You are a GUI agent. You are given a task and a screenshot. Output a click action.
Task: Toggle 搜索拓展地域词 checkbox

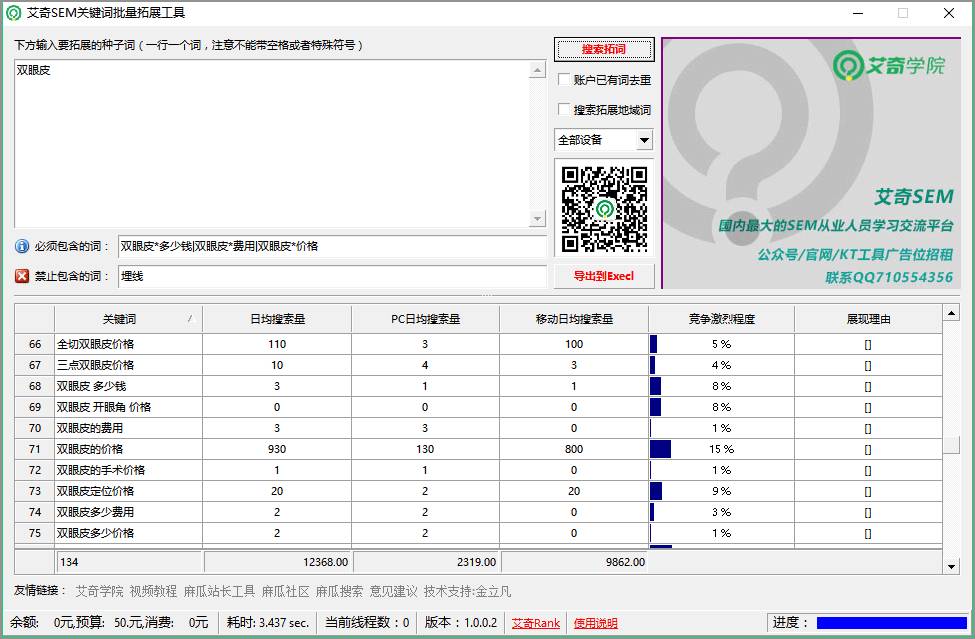[564, 109]
